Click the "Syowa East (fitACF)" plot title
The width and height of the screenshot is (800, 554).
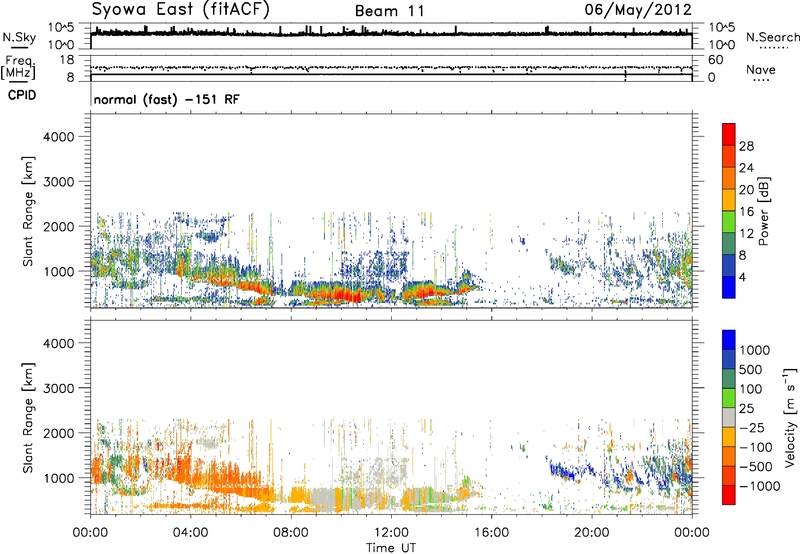pos(180,10)
